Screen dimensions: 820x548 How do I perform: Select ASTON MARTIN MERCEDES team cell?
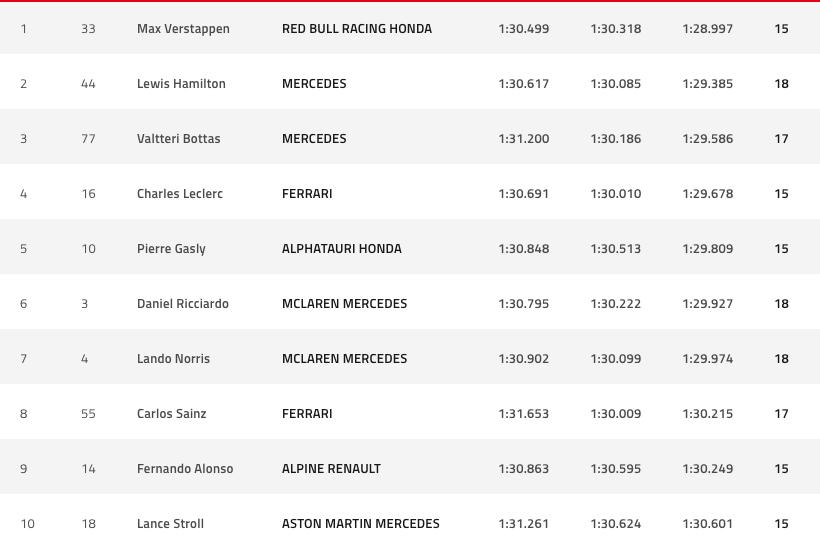pos(360,523)
